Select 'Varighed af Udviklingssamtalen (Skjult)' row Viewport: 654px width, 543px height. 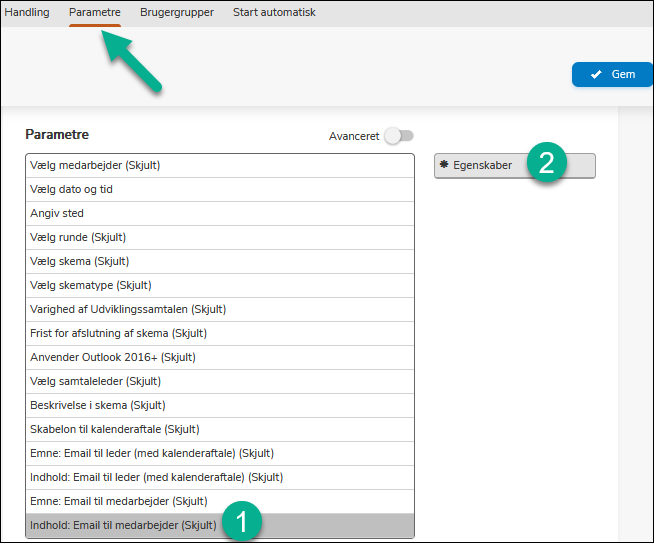128,309
